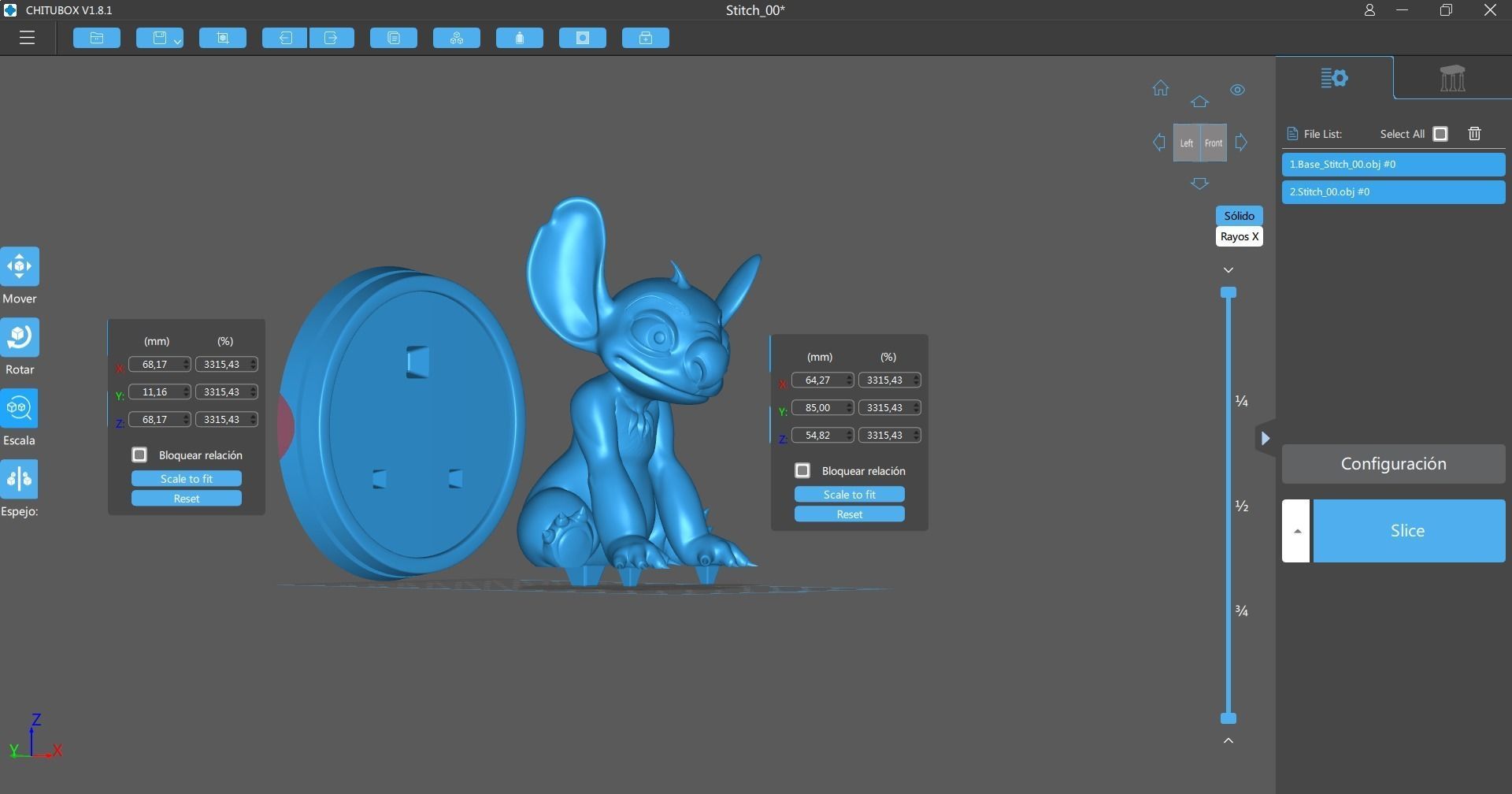Rotate view down with the bottom arrow
The height and width of the screenshot is (794, 1512).
tap(1199, 184)
